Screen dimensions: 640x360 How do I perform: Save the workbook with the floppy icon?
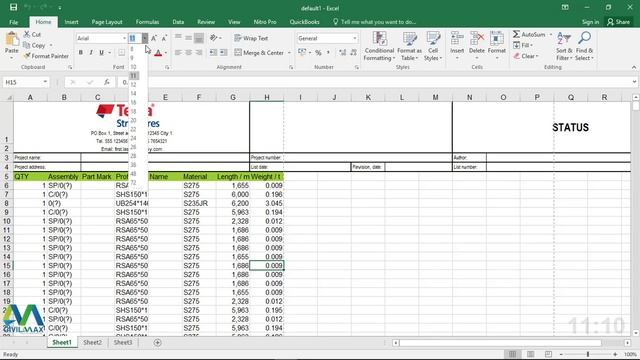(13, 7)
